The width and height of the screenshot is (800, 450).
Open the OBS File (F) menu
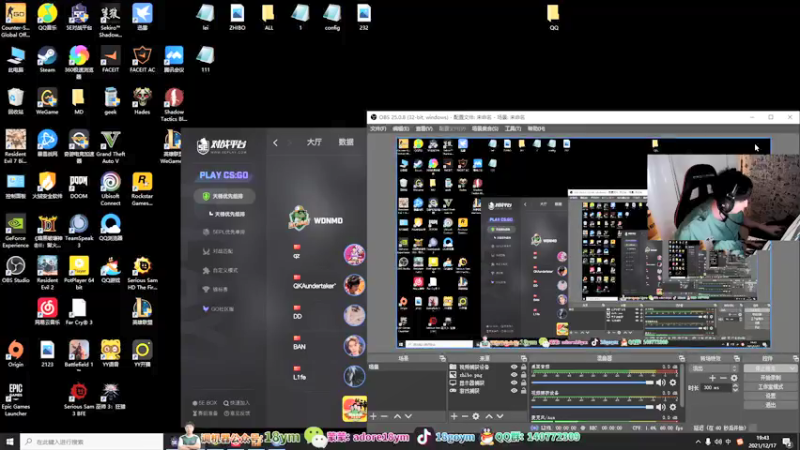378,129
